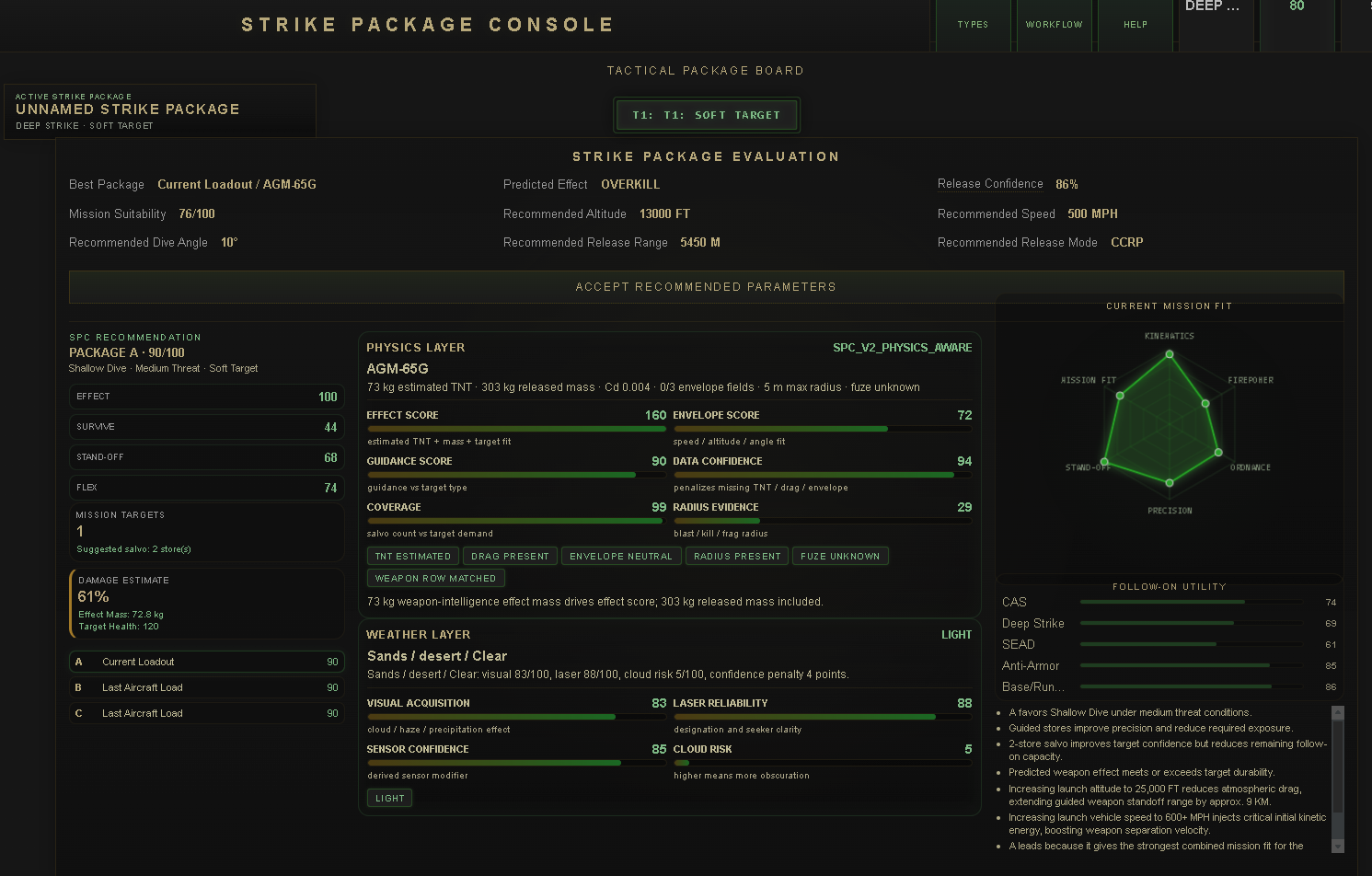Click the Release Confidence 86% value
The image size is (1372, 876).
[1066, 185]
